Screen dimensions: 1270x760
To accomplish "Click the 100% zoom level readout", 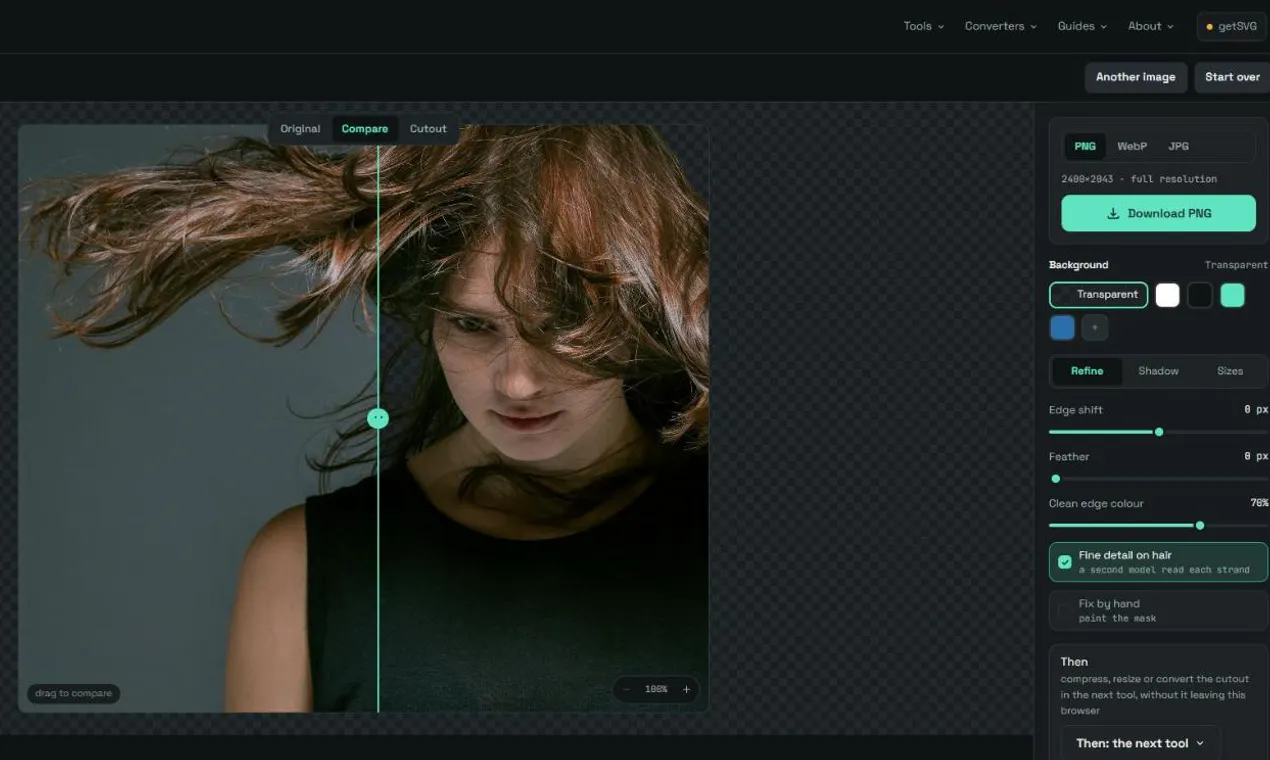I will pos(656,689).
